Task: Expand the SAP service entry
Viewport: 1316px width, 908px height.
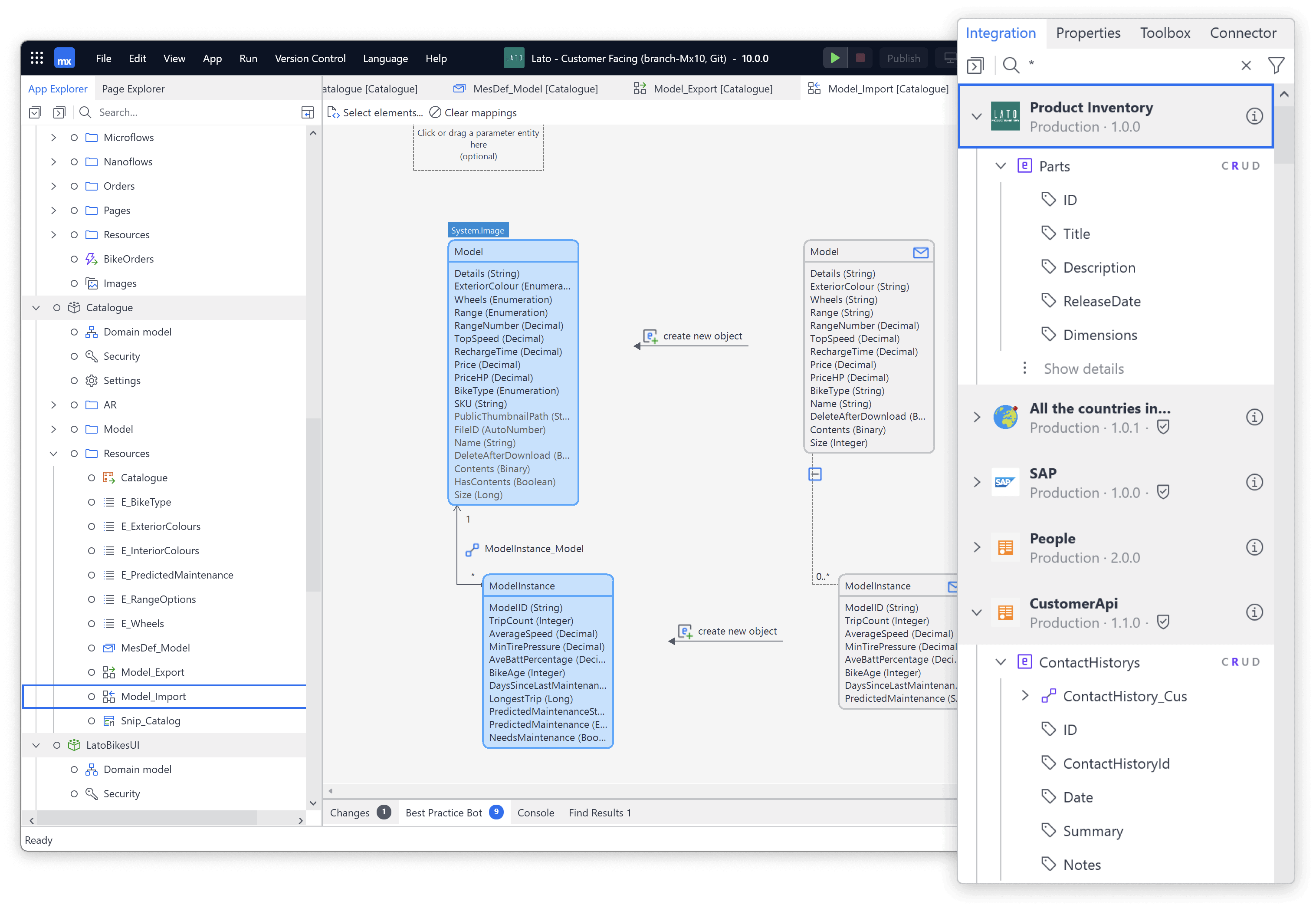Action: pyautogui.click(x=977, y=483)
